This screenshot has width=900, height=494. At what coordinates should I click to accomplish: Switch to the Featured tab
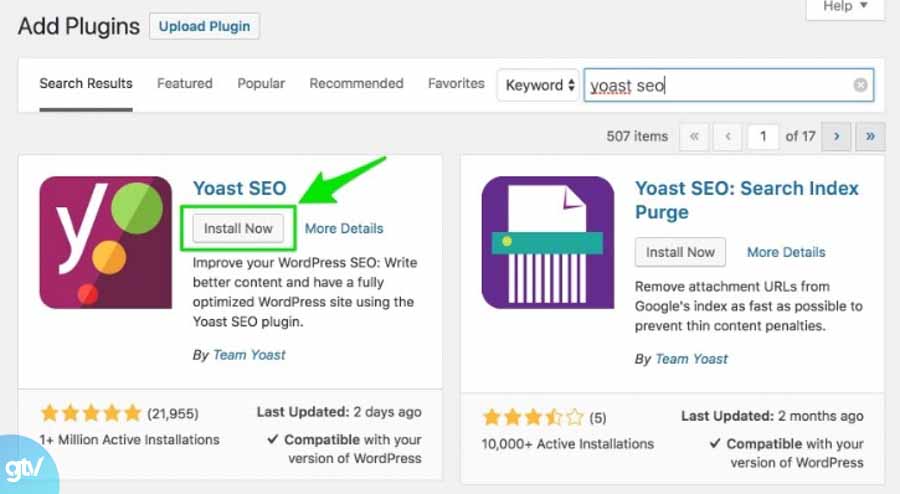click(x=185, y=84)
